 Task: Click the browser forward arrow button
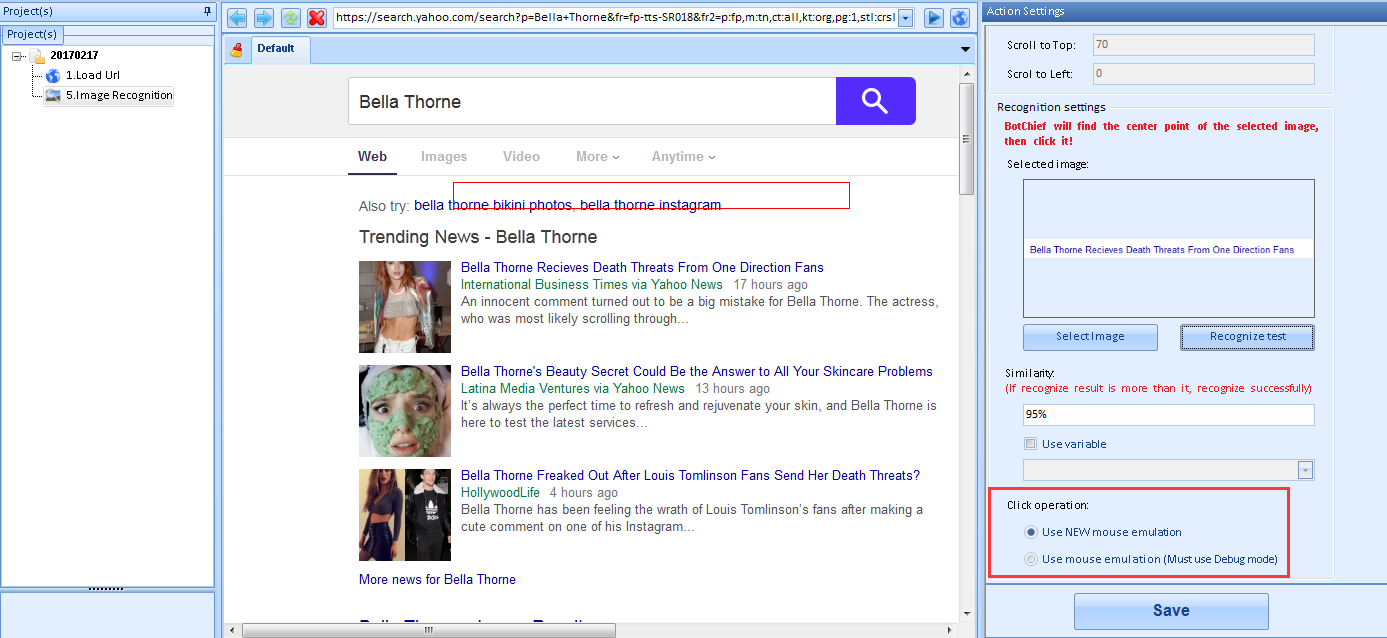click(x=264, y=18)
